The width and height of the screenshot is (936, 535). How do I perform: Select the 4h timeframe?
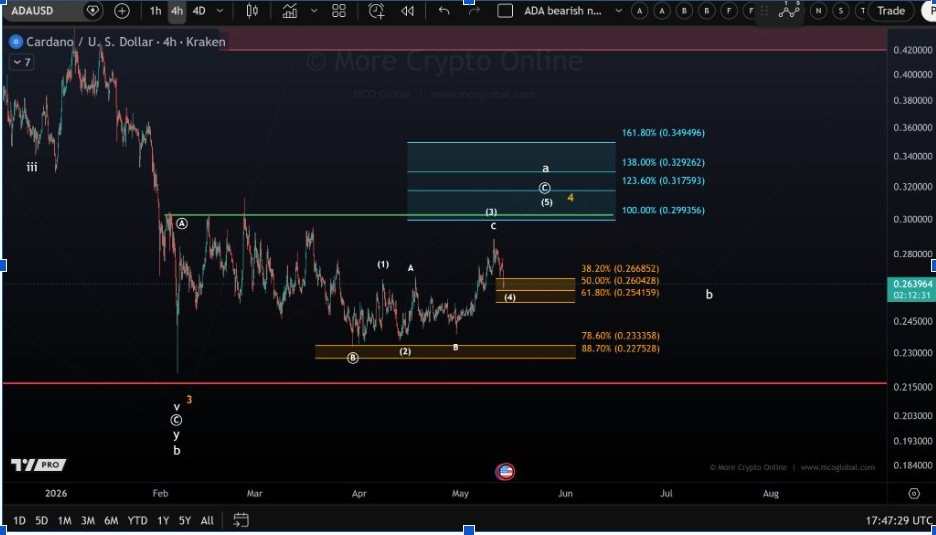click(177, 11)
